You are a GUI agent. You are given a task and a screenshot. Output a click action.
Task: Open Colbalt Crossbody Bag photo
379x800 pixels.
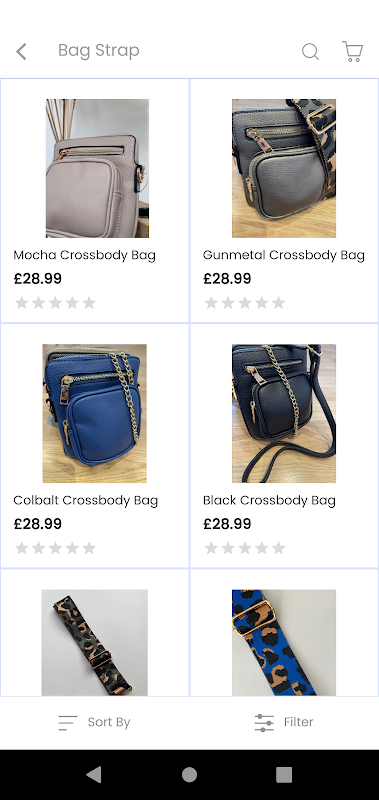point(94,413)
